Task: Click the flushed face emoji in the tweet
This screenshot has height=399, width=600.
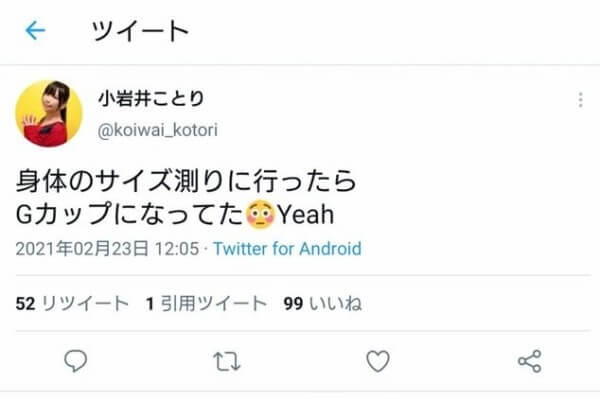Action: click(x=260, y=214)
